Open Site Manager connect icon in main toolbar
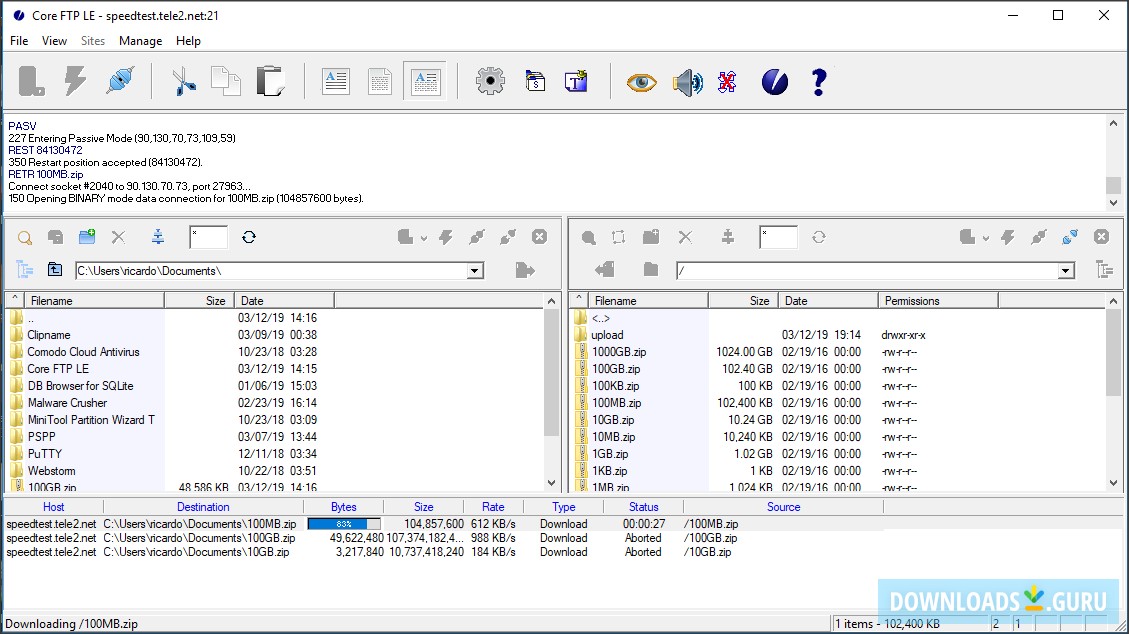This screenshot has width=1129, height=634. coord(31,81)
